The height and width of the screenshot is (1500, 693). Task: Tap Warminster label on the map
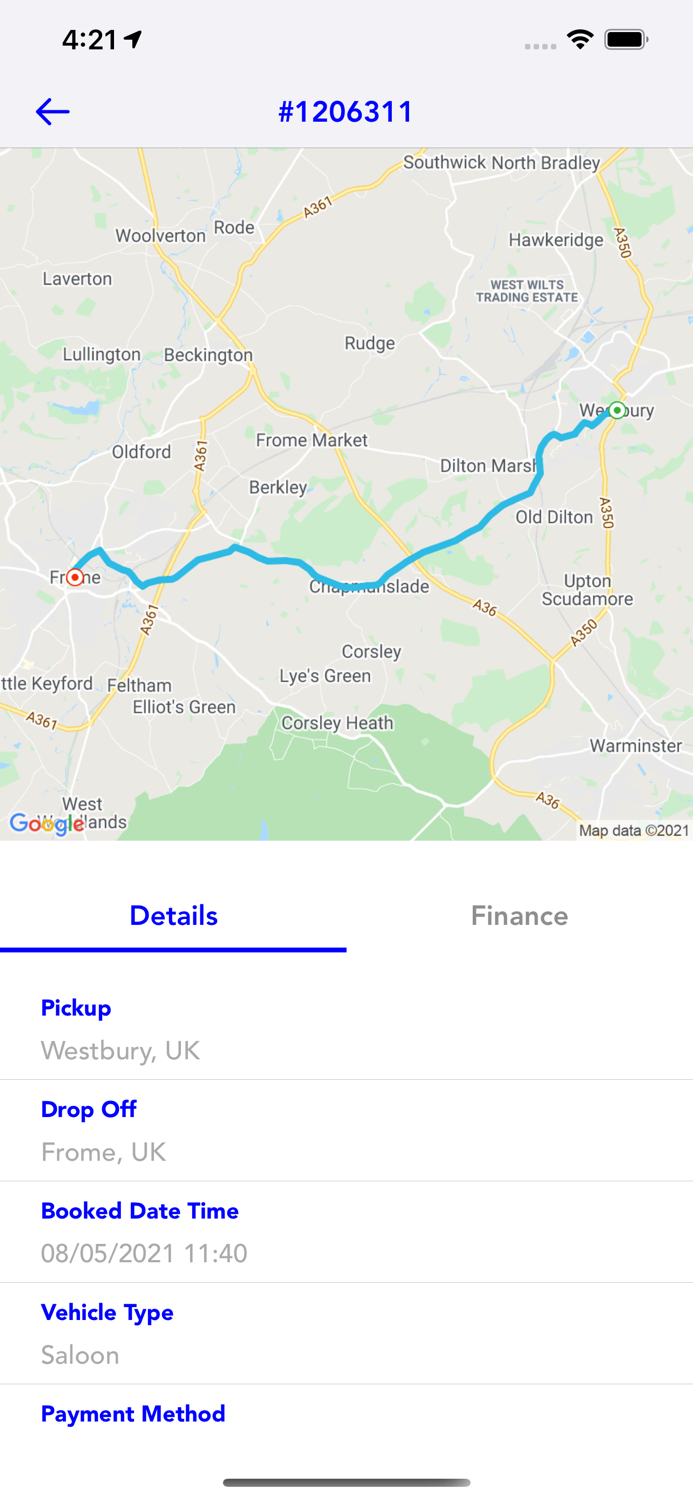click(636, 746)
